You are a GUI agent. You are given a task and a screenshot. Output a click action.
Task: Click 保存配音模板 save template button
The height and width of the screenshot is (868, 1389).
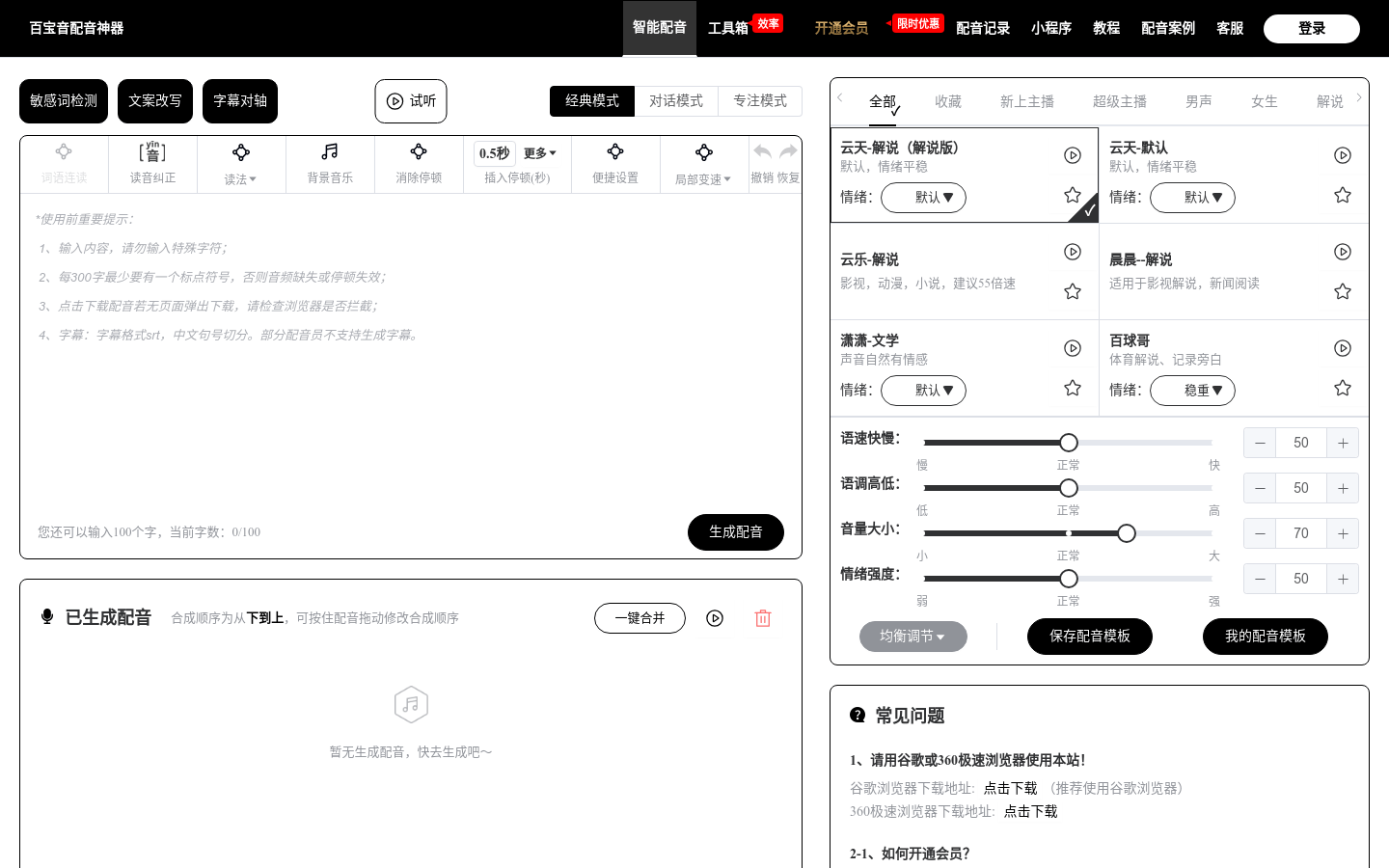[1090, 637]
